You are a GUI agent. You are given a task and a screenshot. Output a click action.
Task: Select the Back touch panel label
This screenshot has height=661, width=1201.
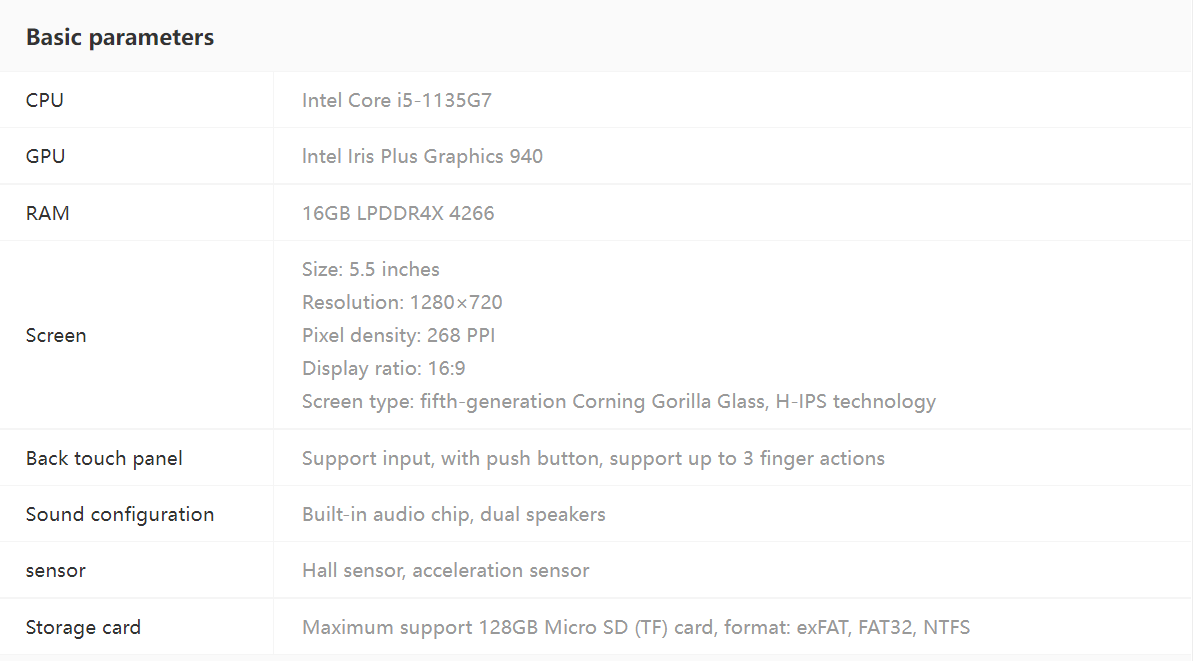pos(104,458)
